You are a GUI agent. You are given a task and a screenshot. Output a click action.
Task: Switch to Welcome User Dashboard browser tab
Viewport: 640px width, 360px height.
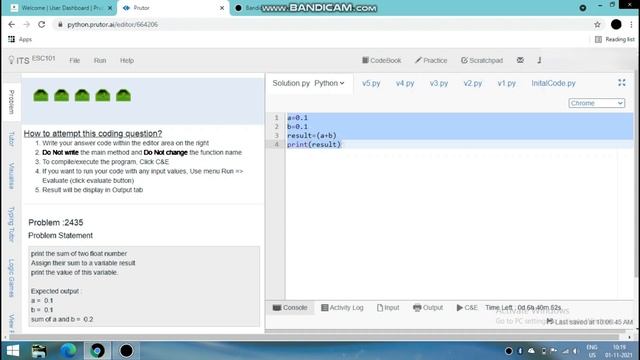coord(62,8)
